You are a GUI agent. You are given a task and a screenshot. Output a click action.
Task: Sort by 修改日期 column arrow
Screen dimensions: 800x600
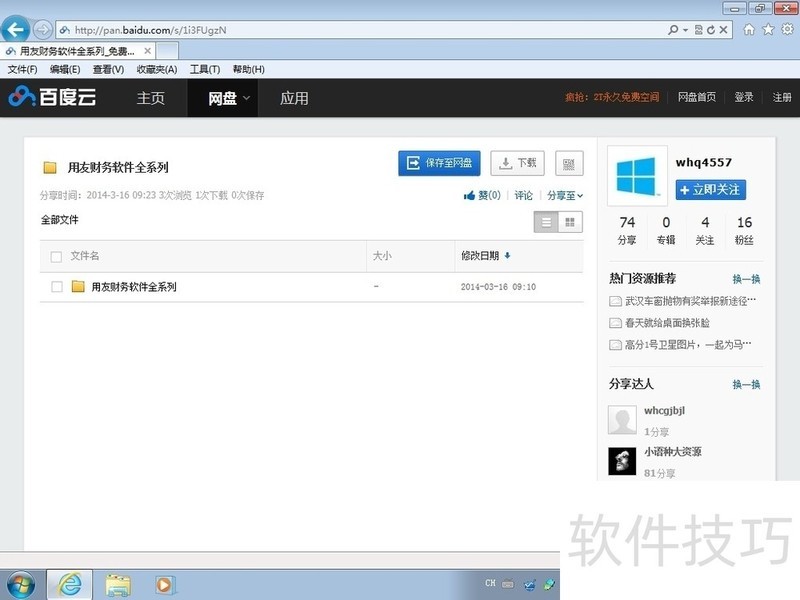coord(507,256)
